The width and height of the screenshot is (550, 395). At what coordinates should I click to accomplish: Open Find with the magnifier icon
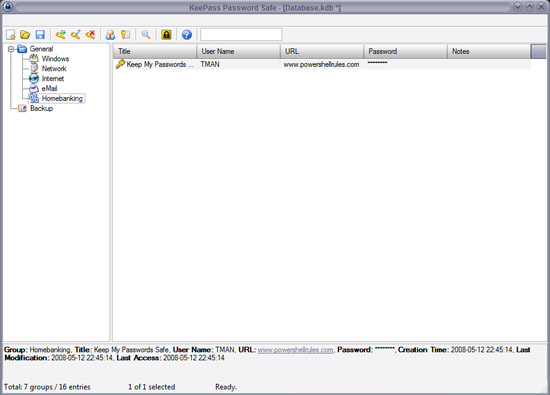click(x=146, y=34)
